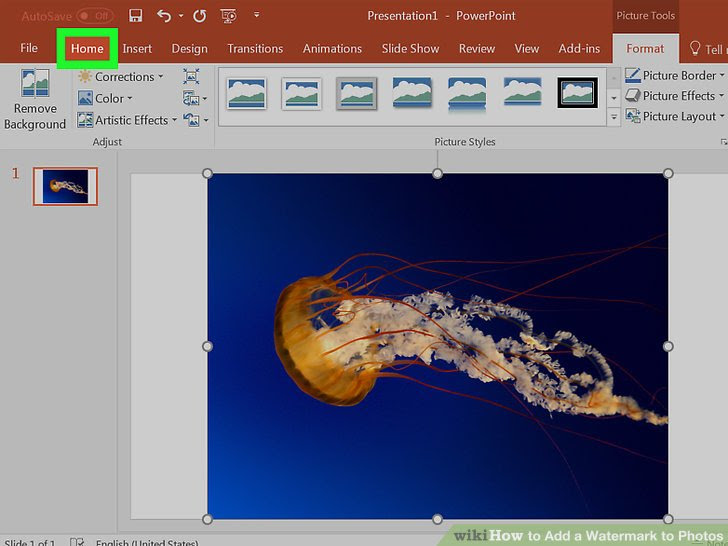
Task: Apply the third picture style, Metal Frame
Action: click(x=357, y=93)
